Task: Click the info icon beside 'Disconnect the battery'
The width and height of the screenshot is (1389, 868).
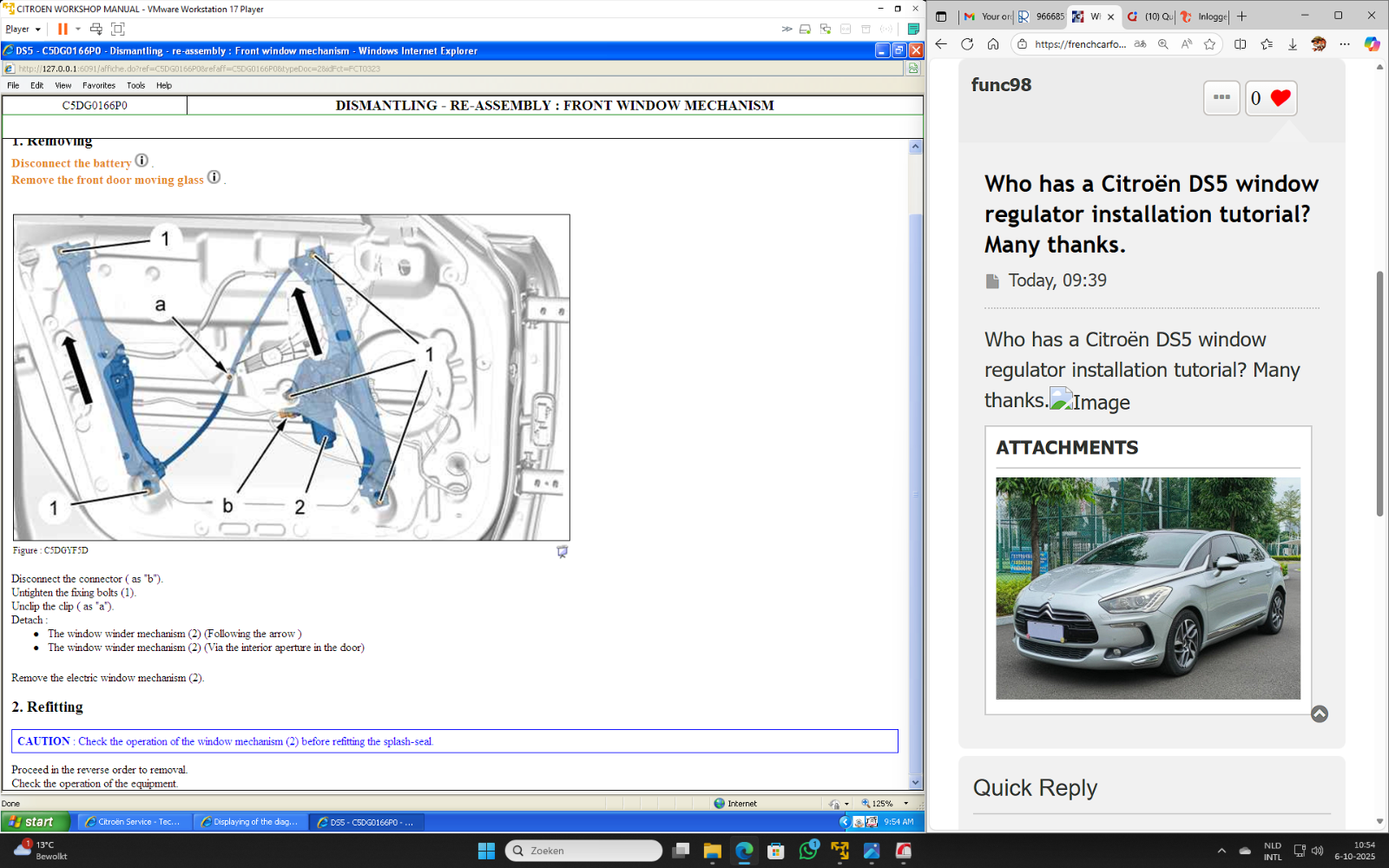Action: coord(142,161)
